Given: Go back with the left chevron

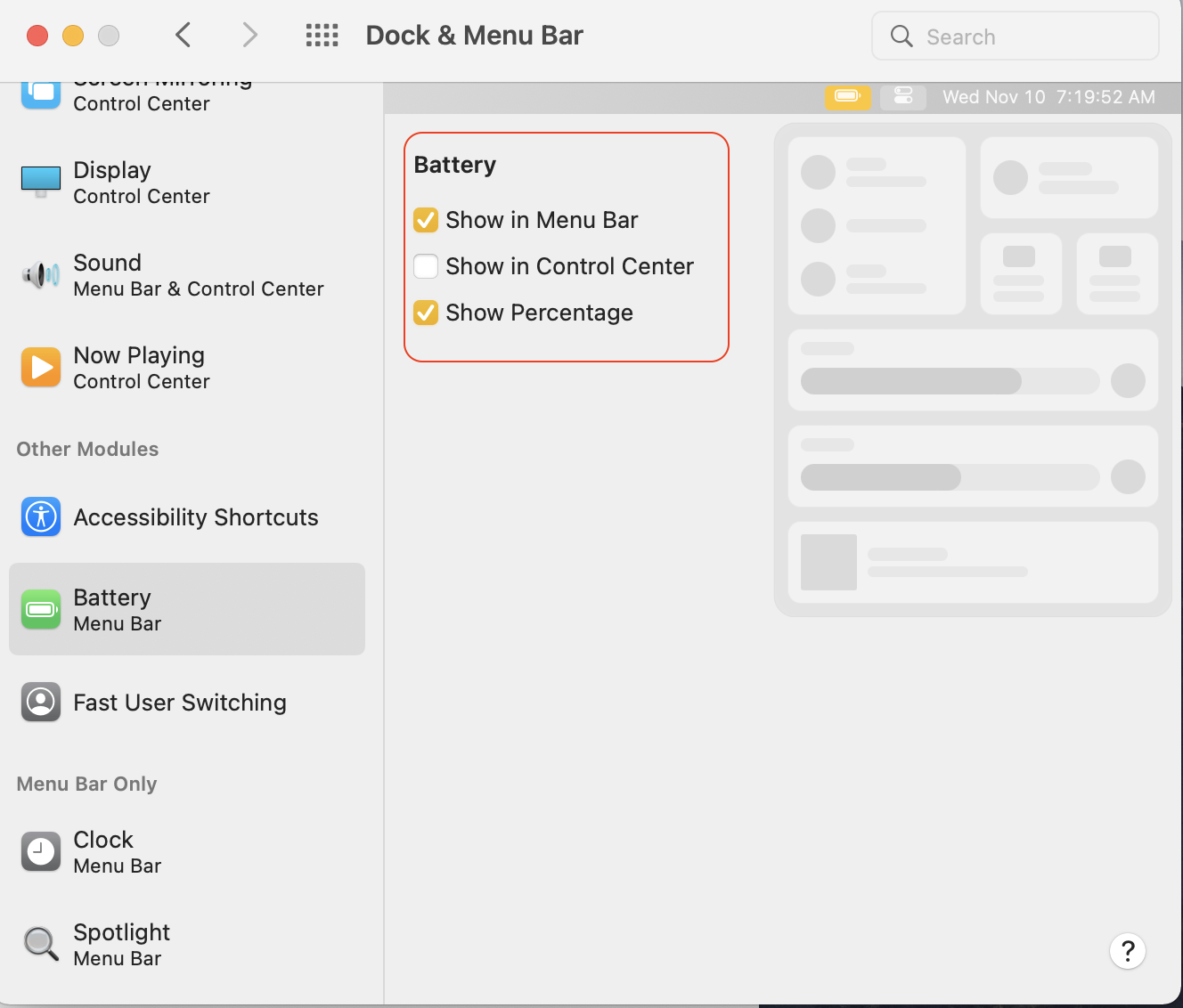Looking at the screenshot, I should pos(184,35).
